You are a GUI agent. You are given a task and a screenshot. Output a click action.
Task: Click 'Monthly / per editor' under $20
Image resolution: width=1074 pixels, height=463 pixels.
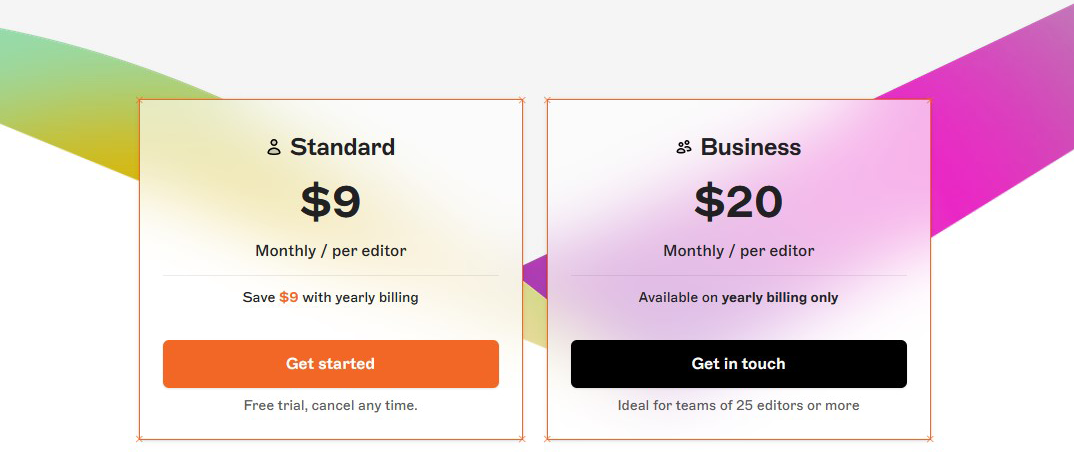738,251
